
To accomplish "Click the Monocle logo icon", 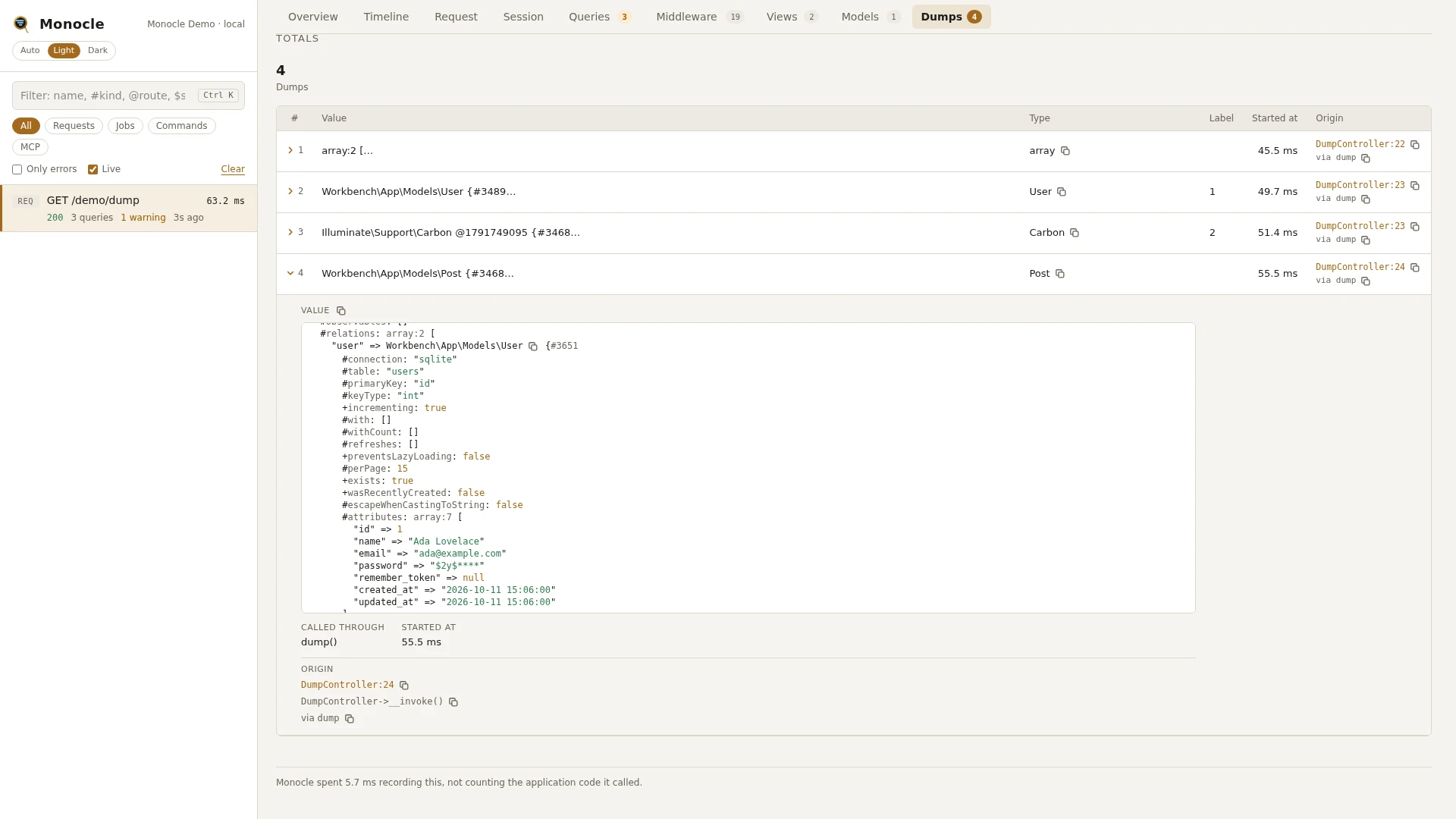I will click(x=21, y=24).
